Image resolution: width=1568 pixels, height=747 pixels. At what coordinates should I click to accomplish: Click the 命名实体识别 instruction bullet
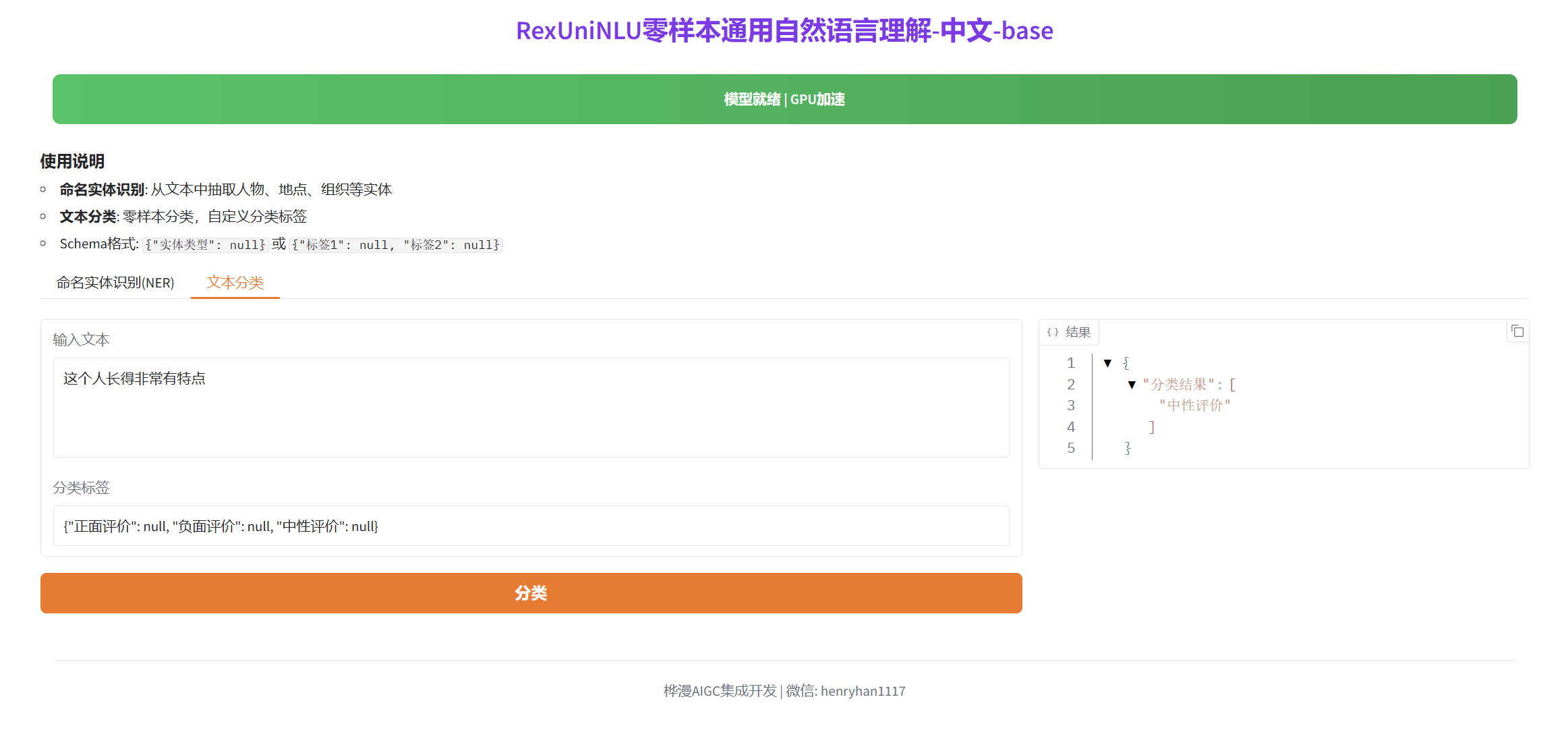pyautogui.click(x=226, y=190)
